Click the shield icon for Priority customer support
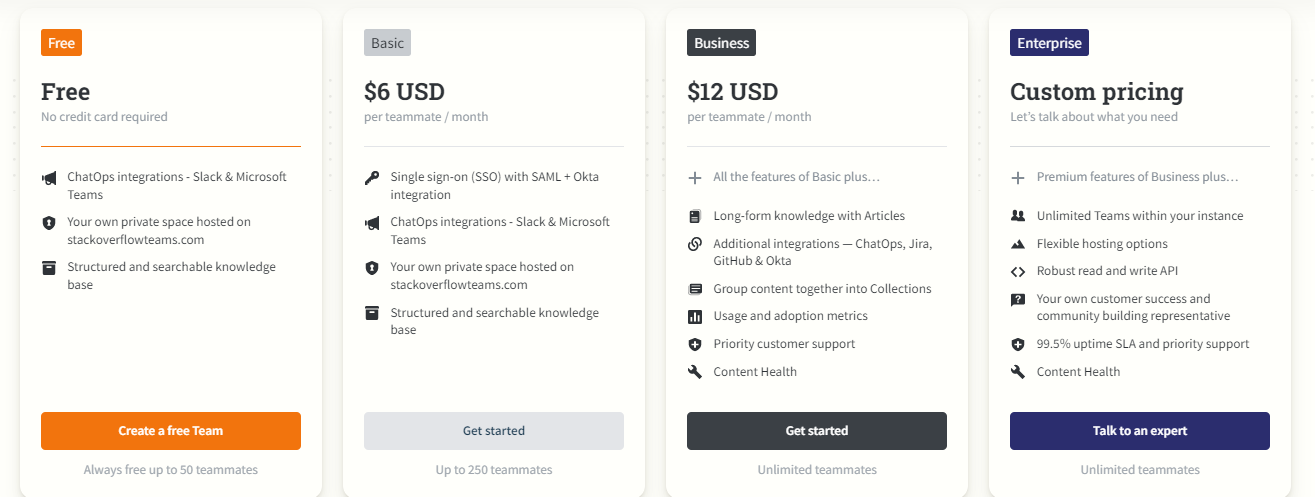 point(695,344)
